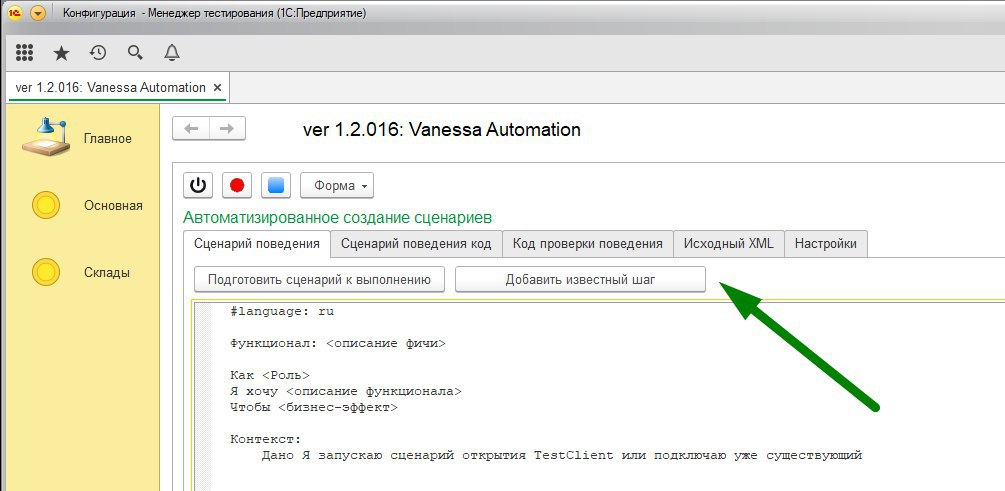Screen dimensions: 1005x491
Task: Click the editor's left gutter margin
Action: [x=202, y=395]
